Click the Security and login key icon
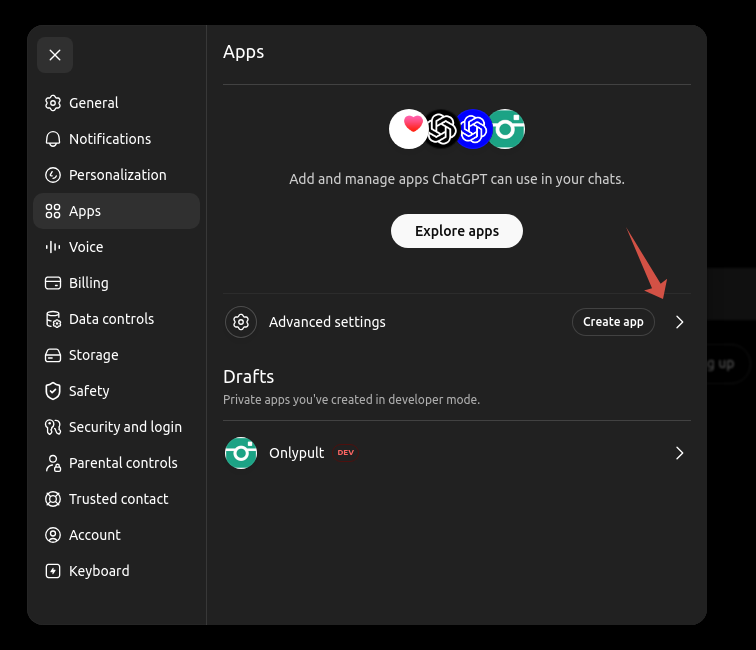 coord(53,427)
